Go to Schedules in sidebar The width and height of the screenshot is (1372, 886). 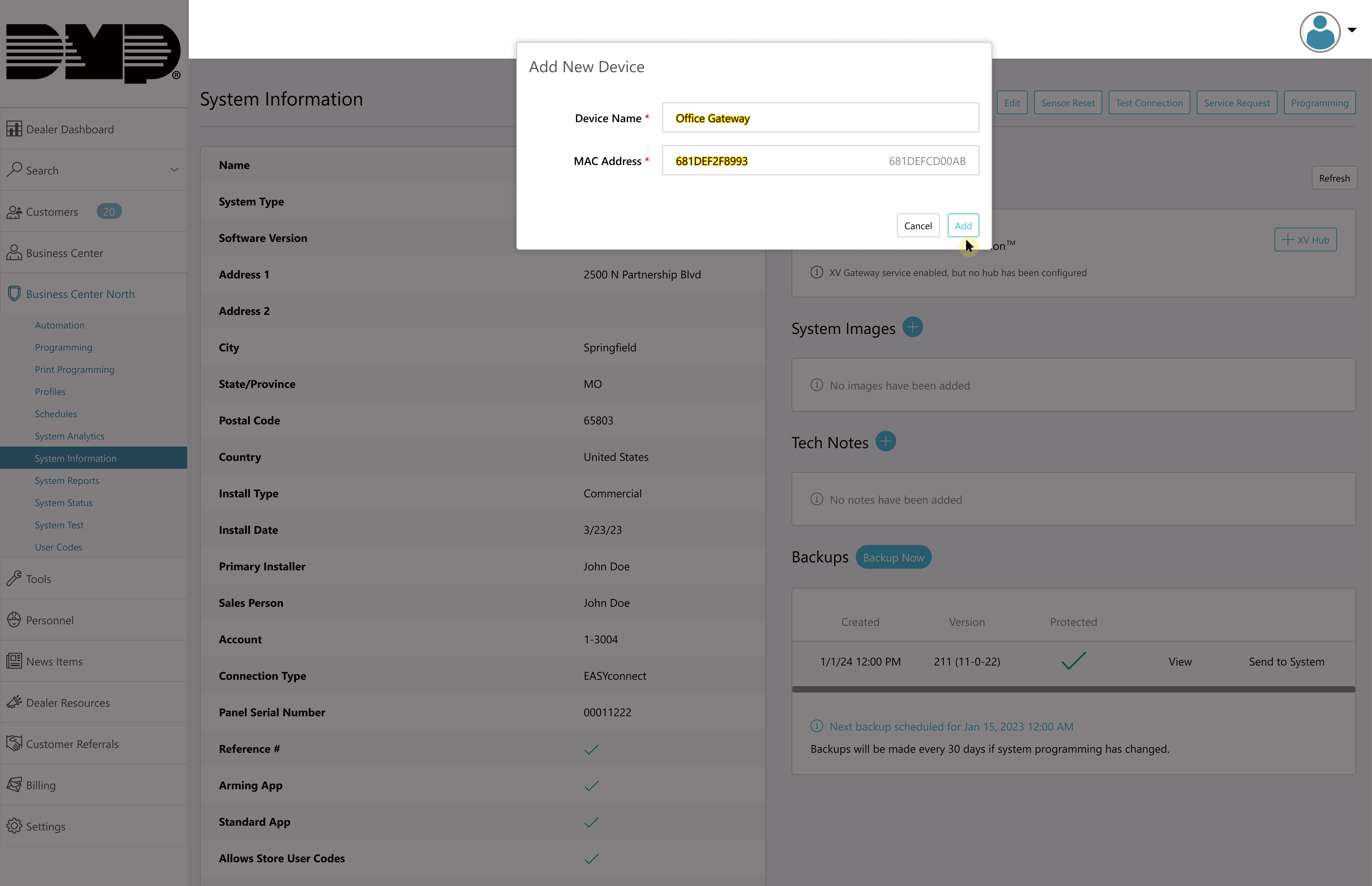tap(56, 414)
